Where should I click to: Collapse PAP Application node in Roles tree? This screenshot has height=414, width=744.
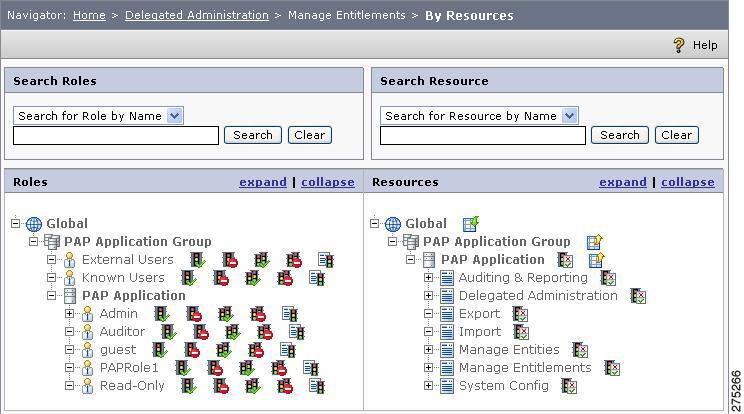(x=52, y=295)
